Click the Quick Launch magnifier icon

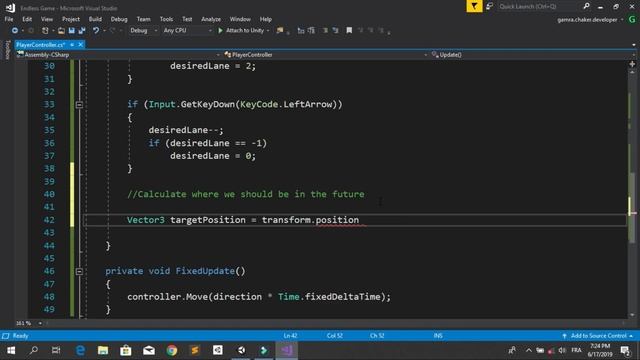click(586, 6)
